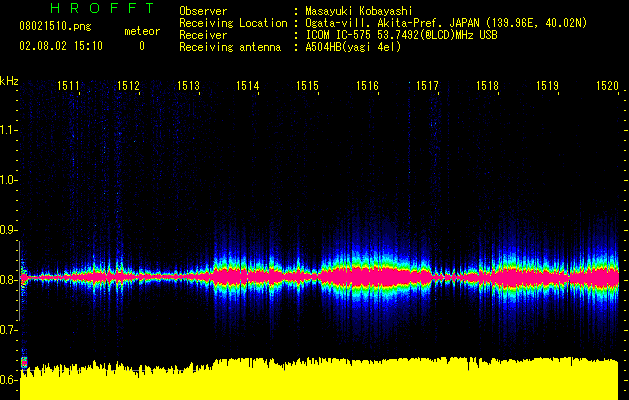
Task: Click observer name Masayuki Kobayashi
Action: (359, 11)
